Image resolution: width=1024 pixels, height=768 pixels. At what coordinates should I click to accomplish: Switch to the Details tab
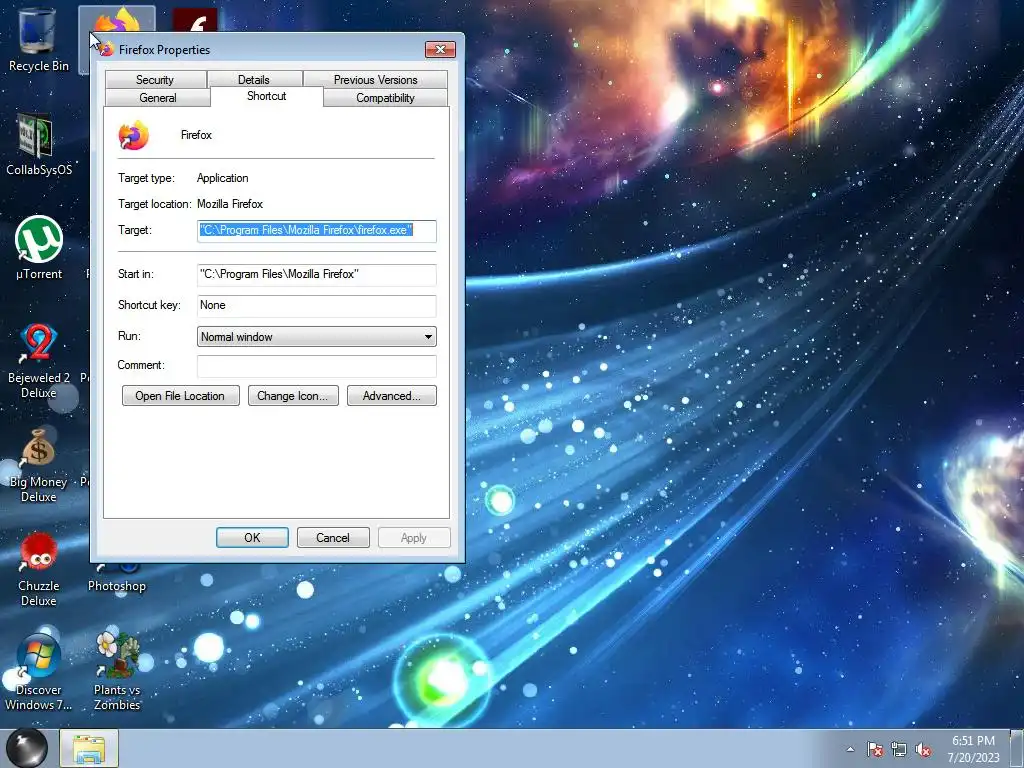point(254,80)
